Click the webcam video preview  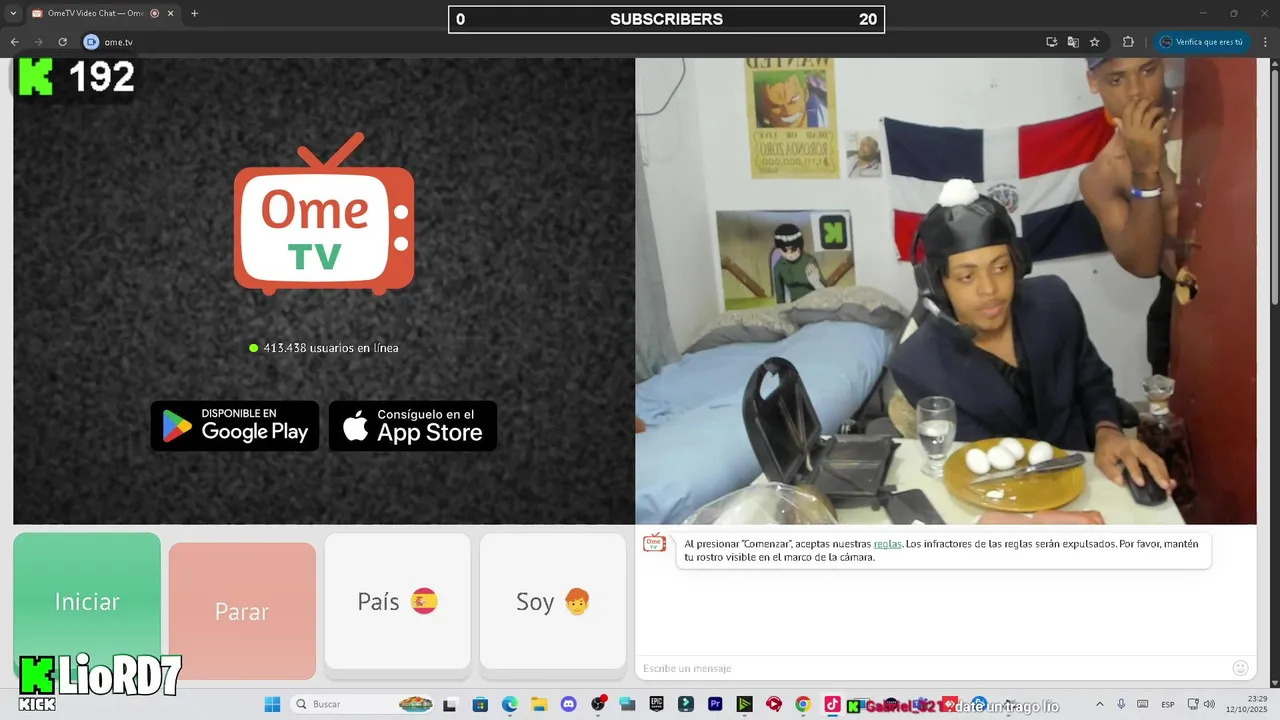pos(945,291)
